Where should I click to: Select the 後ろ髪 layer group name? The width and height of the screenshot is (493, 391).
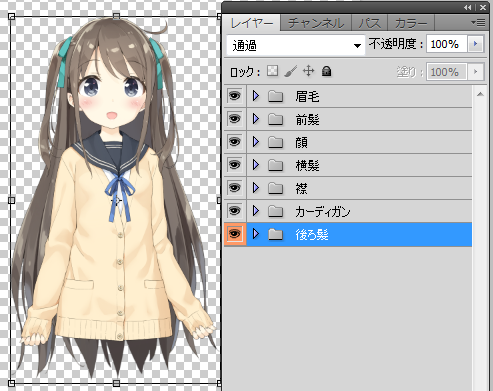click(x=312, y=235)
